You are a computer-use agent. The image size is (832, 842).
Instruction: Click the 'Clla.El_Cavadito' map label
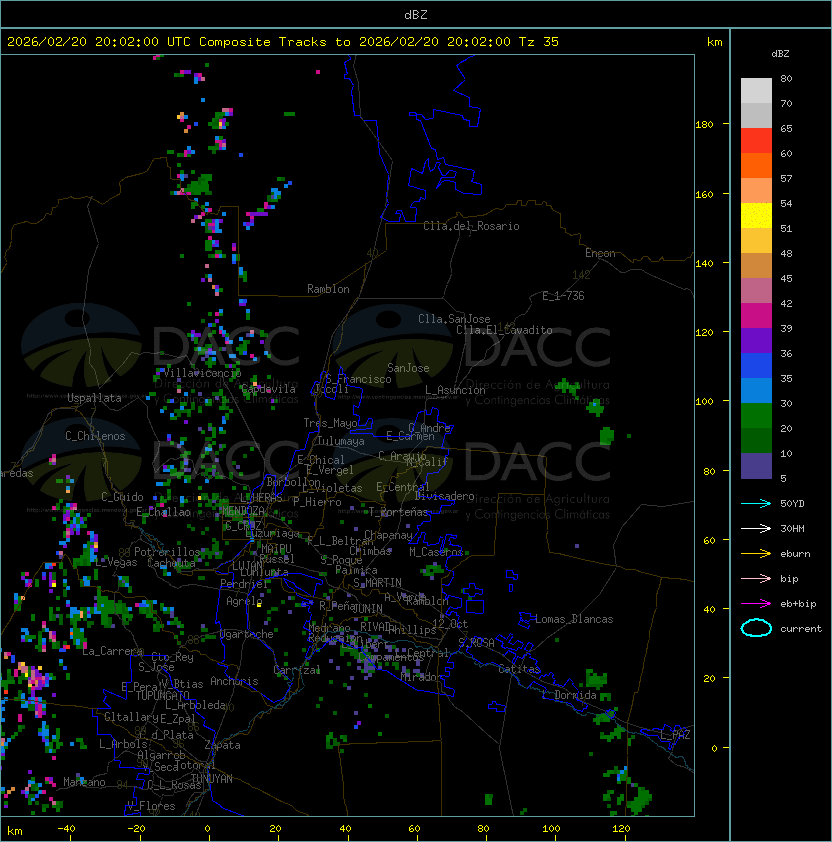point(504,330)
